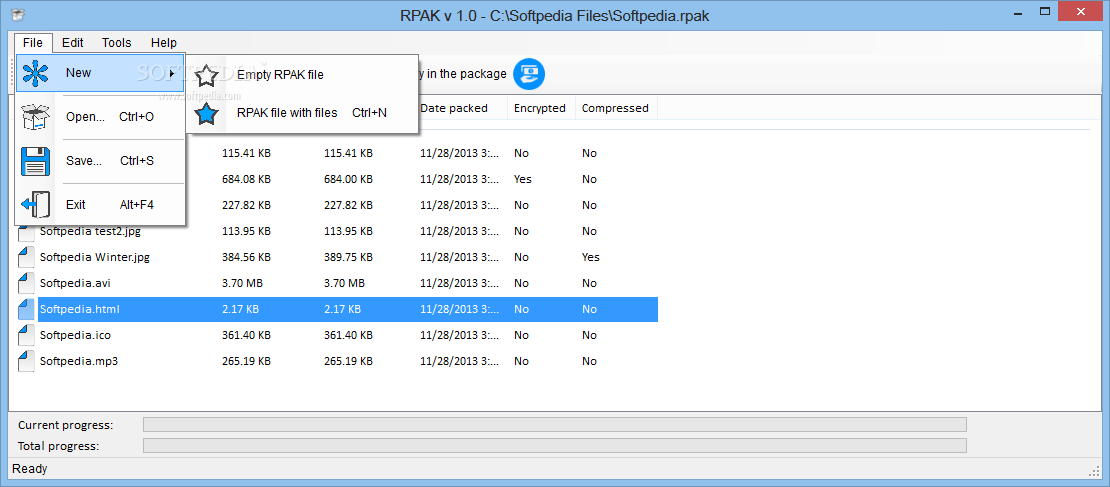Click the 361.40 KB size of Softpedia.ico
Viewport: 1110px width, 487px height.
pyautogui.click(x=246, y=335)
